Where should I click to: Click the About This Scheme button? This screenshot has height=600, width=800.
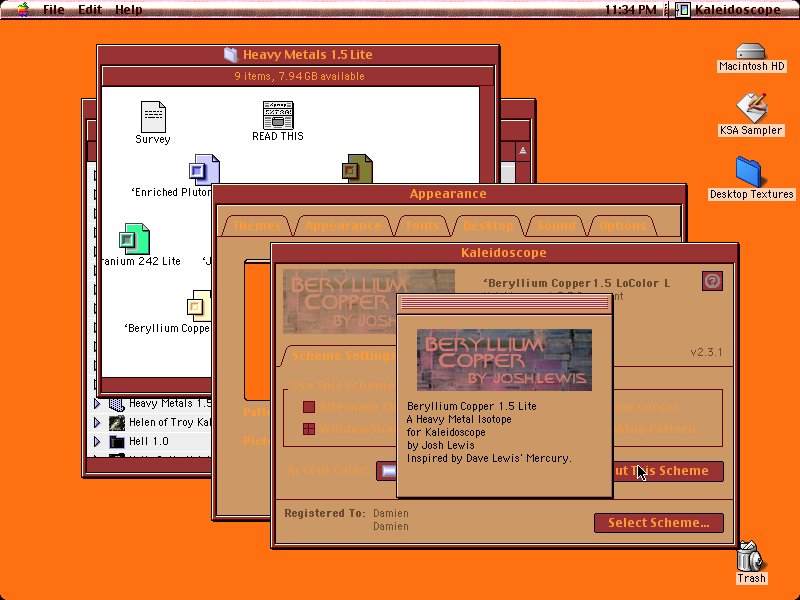click(x=668, y=471)
